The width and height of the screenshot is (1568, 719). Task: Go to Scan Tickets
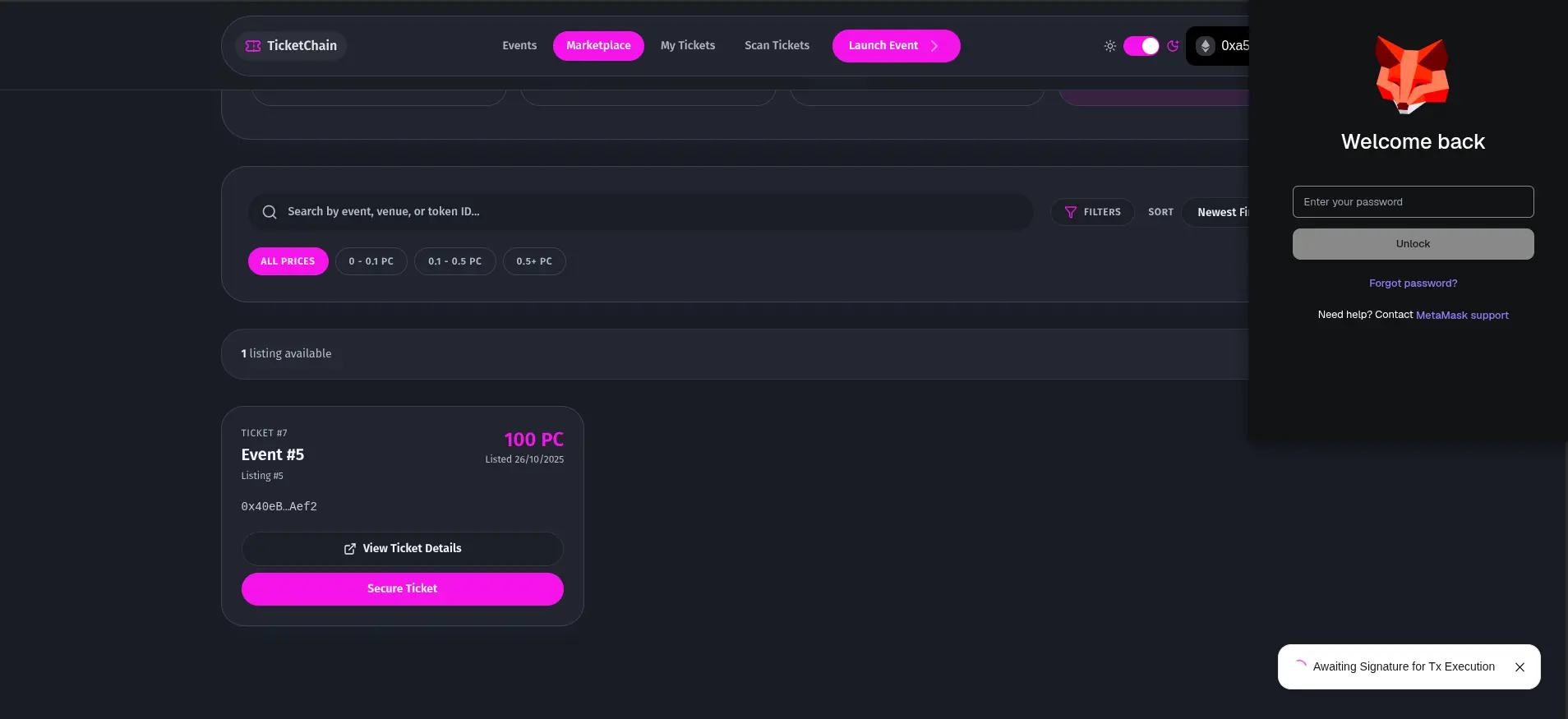point(777,46)
